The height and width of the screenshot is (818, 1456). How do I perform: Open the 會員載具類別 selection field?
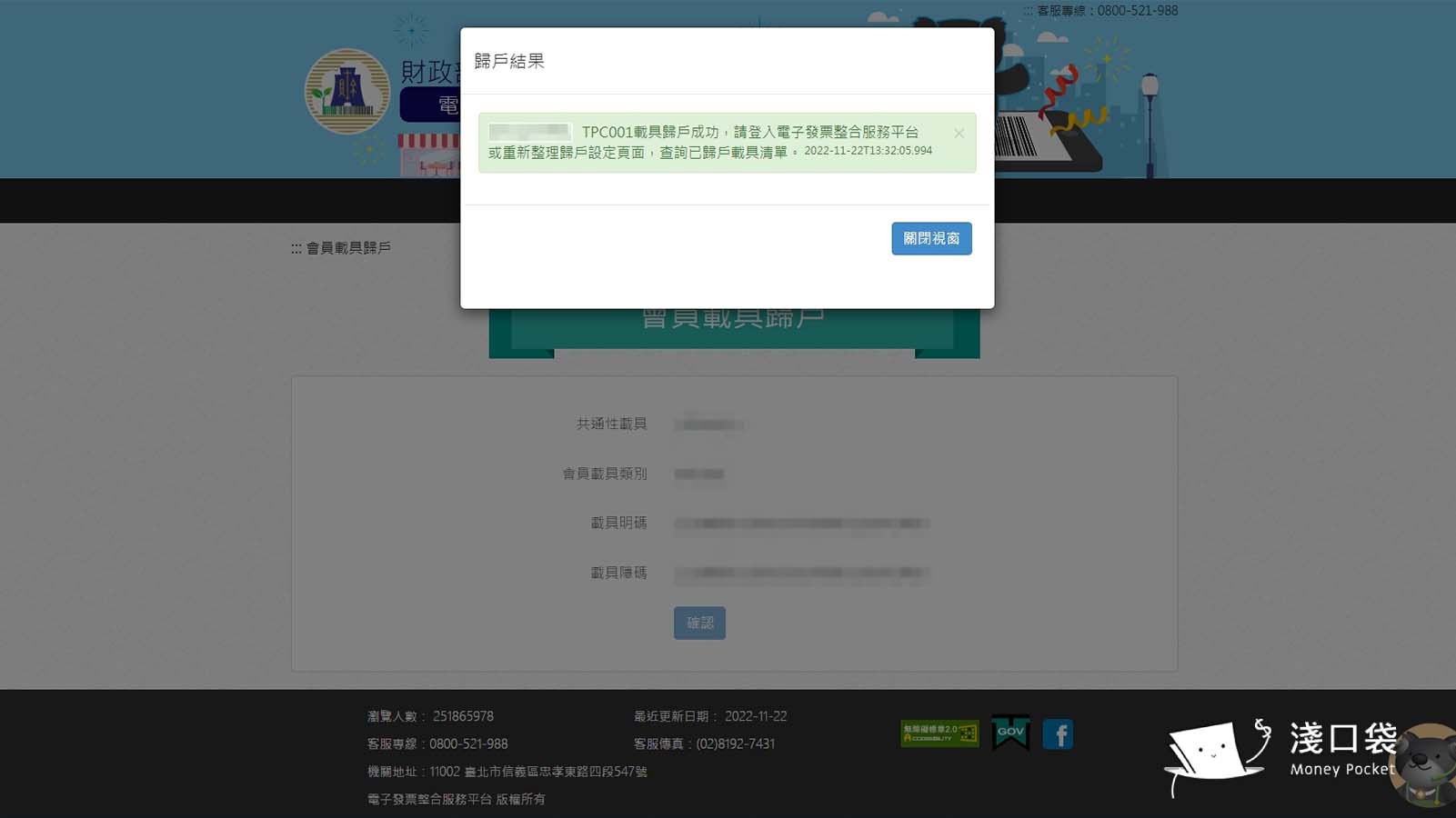(699, 474)
